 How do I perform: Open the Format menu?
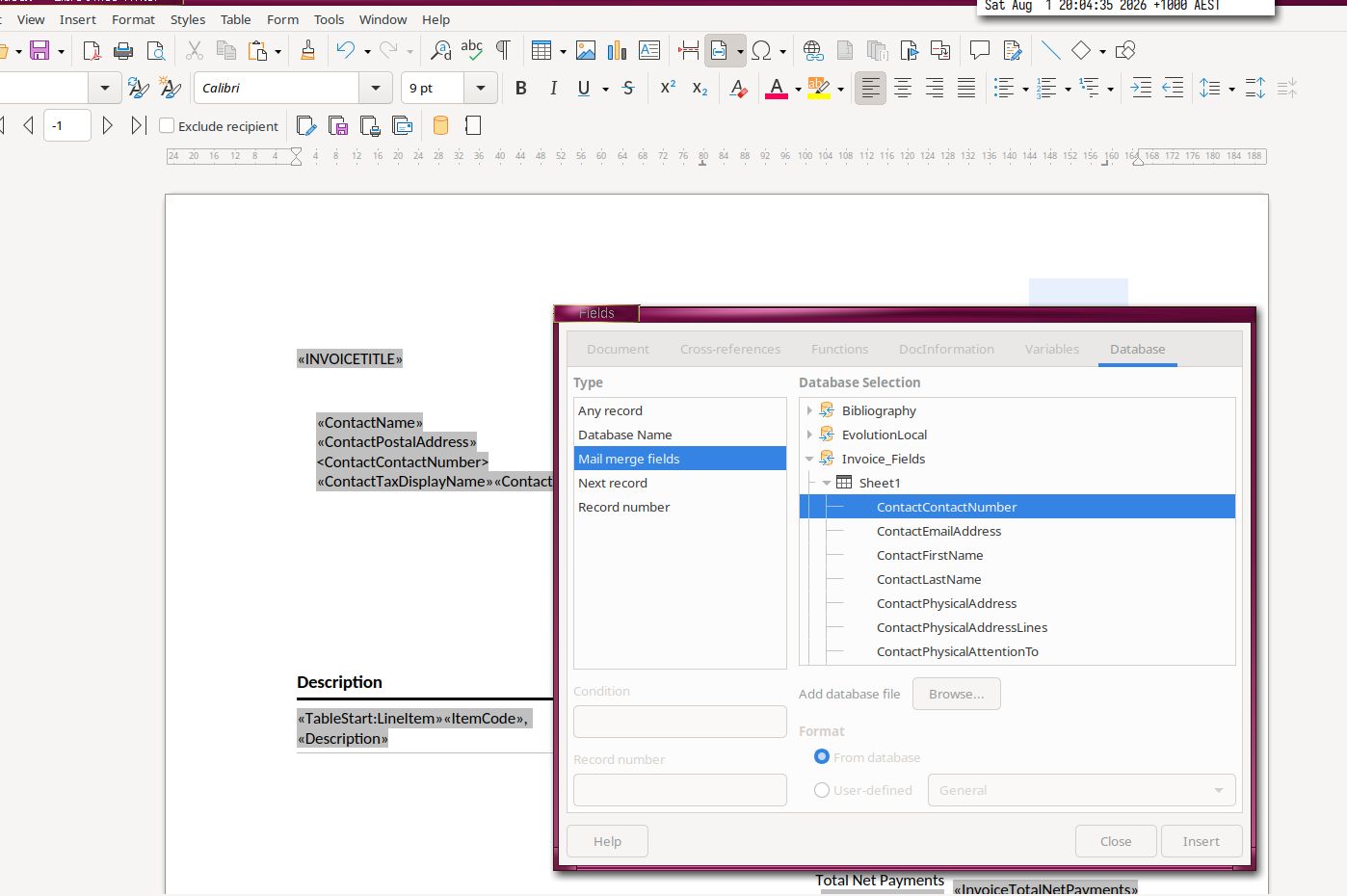click(133, 19)
